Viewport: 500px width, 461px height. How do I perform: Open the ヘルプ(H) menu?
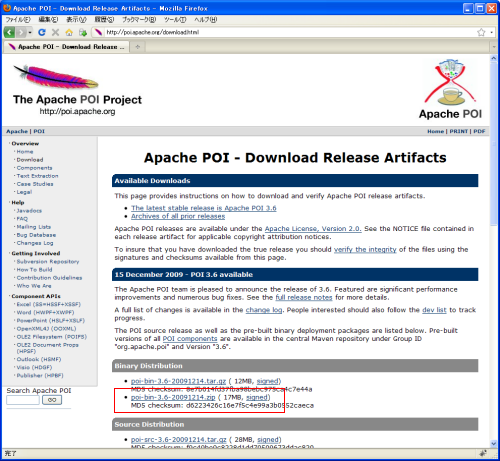point(205,20)
